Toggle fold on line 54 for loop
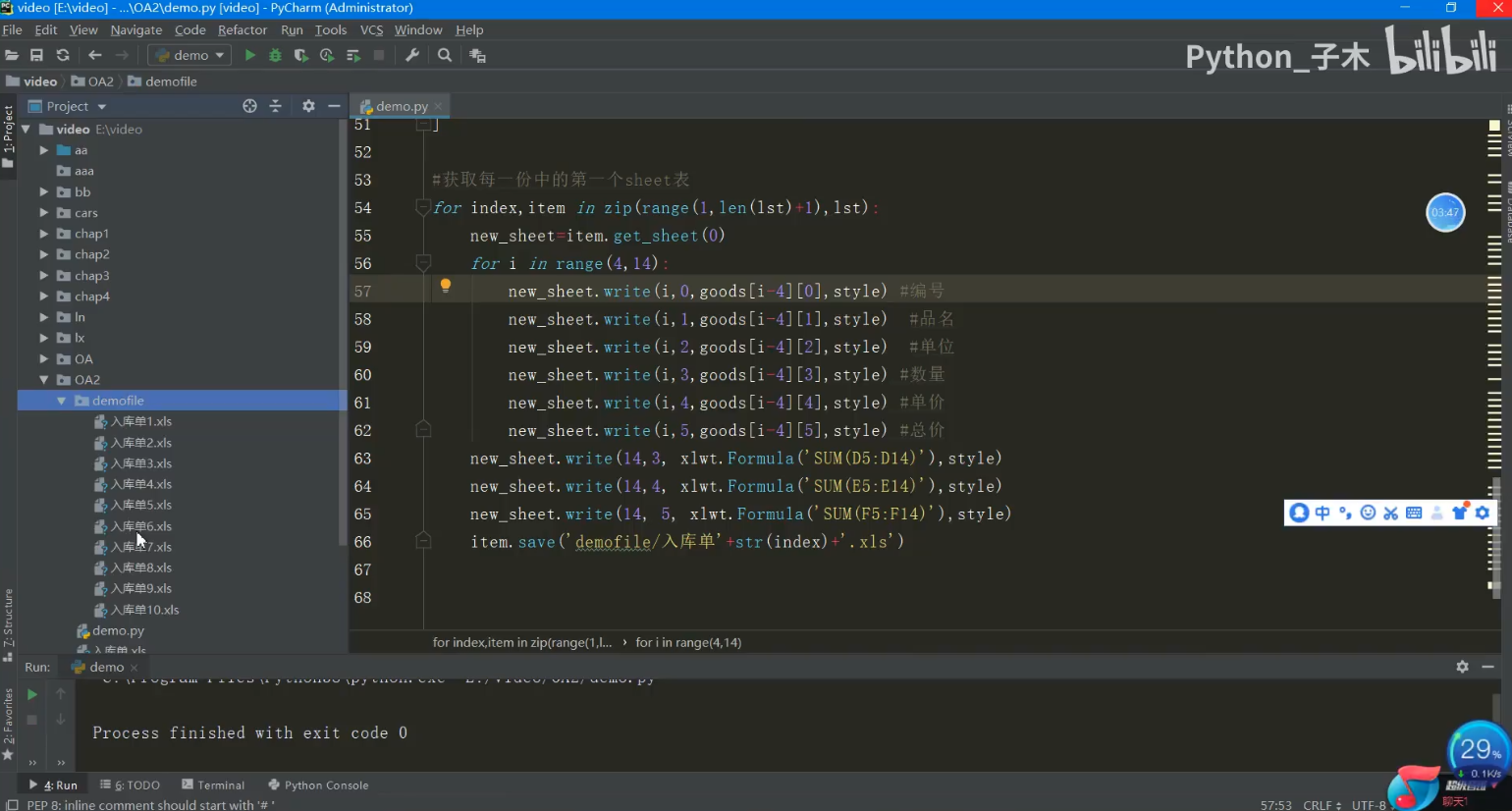This screenshot has height=811, width=1512. pyautogui.click(x=423, y=207)
